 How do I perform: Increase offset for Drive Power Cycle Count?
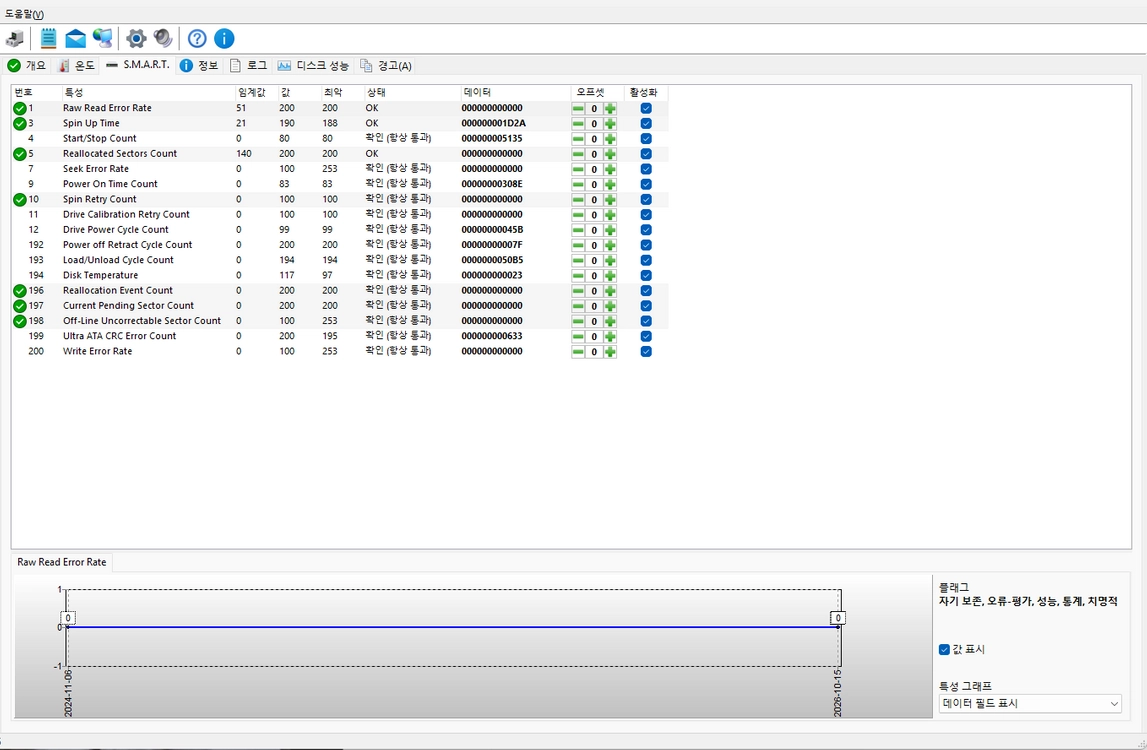[610, 230]
